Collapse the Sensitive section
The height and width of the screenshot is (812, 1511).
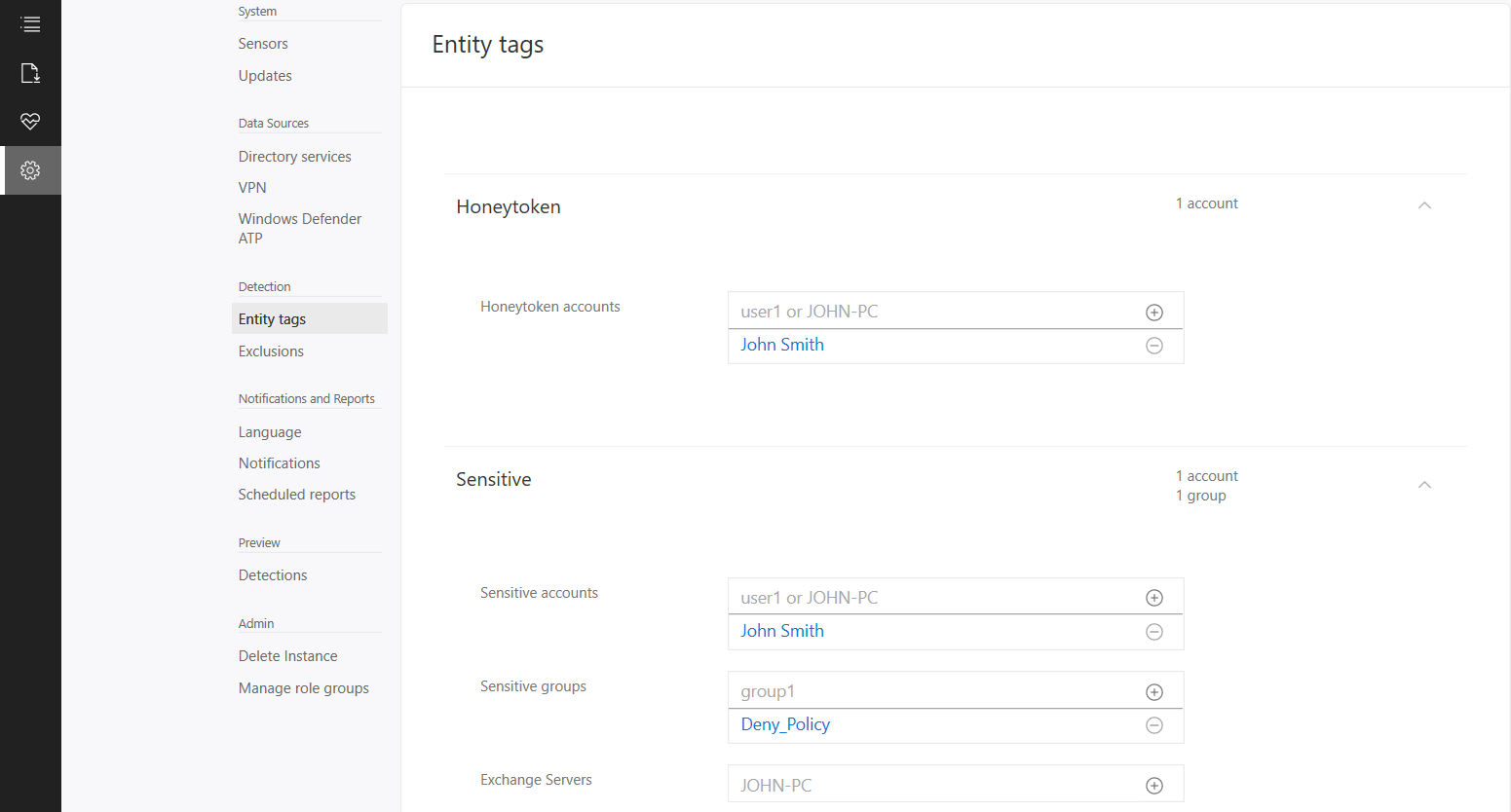(1424, 485)
